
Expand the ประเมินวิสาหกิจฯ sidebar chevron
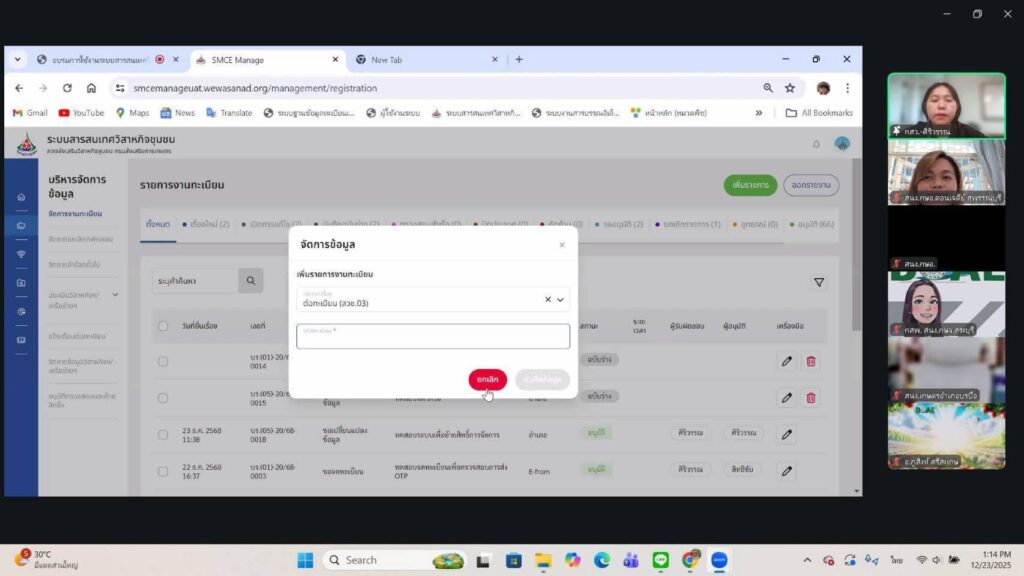[115, 295]
